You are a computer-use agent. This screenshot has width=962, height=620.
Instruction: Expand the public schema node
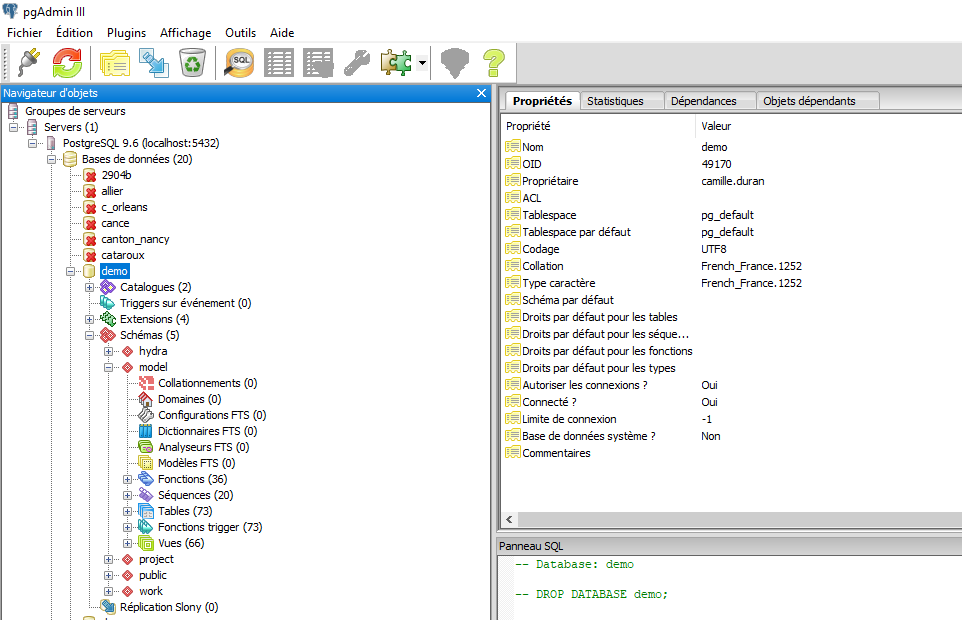pos(109,575)
